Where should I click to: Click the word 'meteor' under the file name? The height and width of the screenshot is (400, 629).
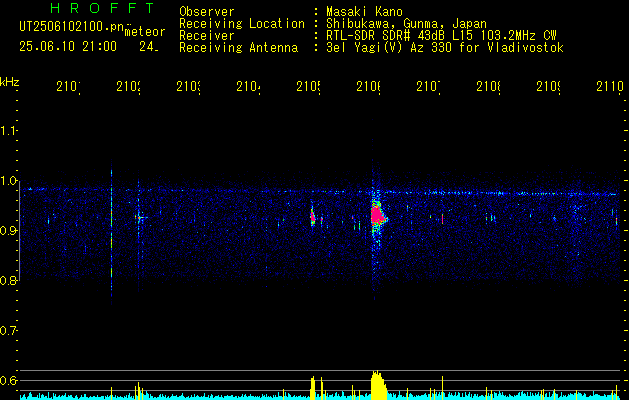(x=145, y=32)
